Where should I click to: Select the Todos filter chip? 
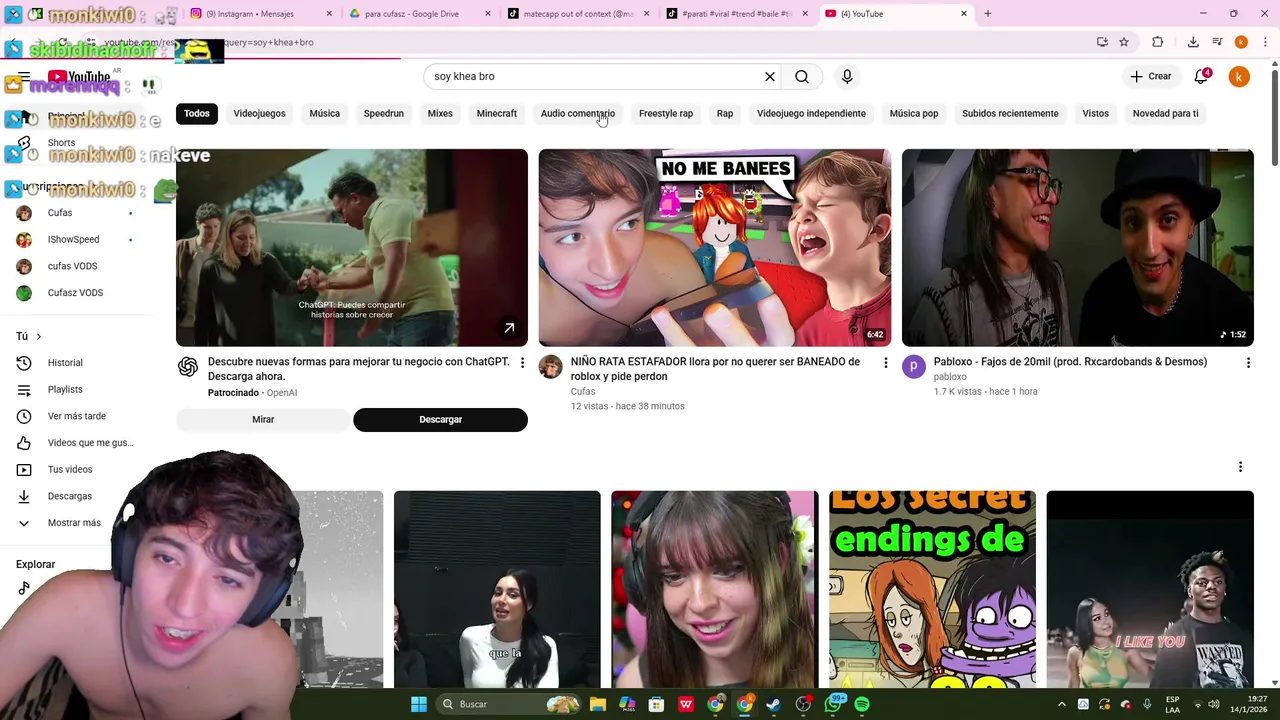click(x=197, y=113)
